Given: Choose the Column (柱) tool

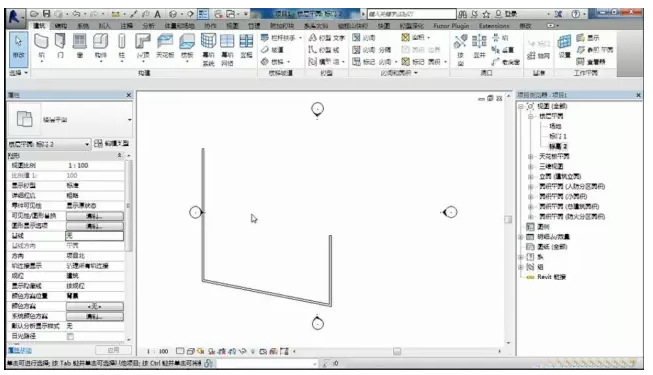Looking at the screenshot, I should click(122, 48).
